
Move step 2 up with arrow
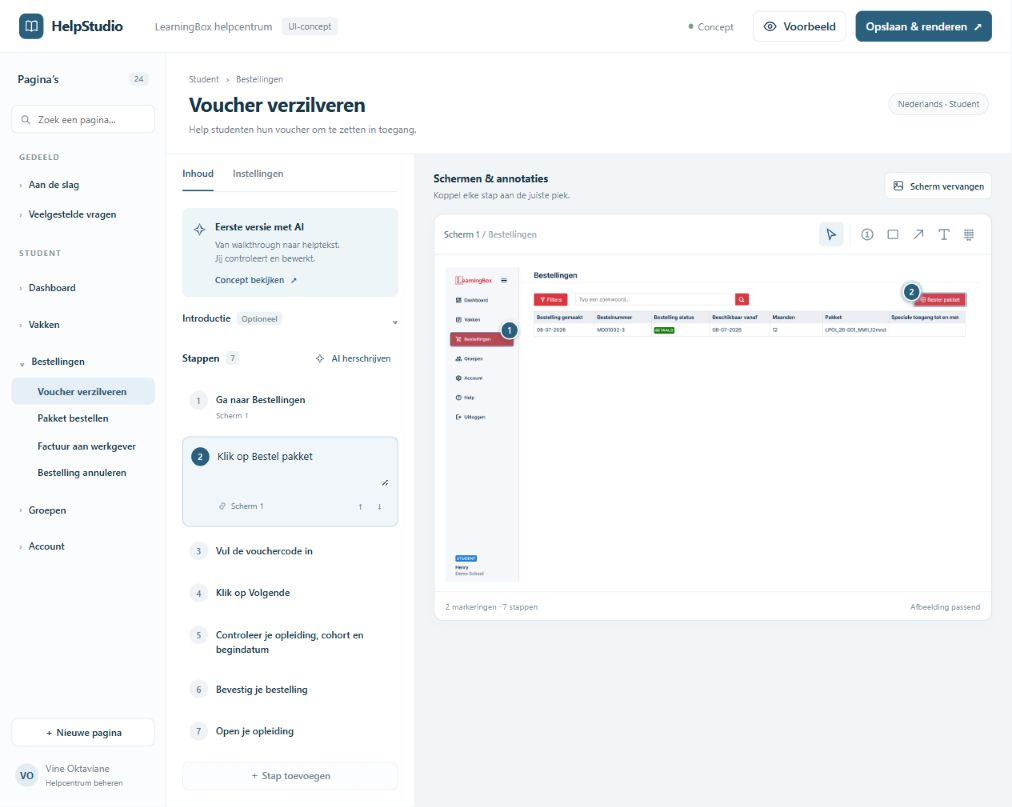pyautogui.click(x=360, y=507)
